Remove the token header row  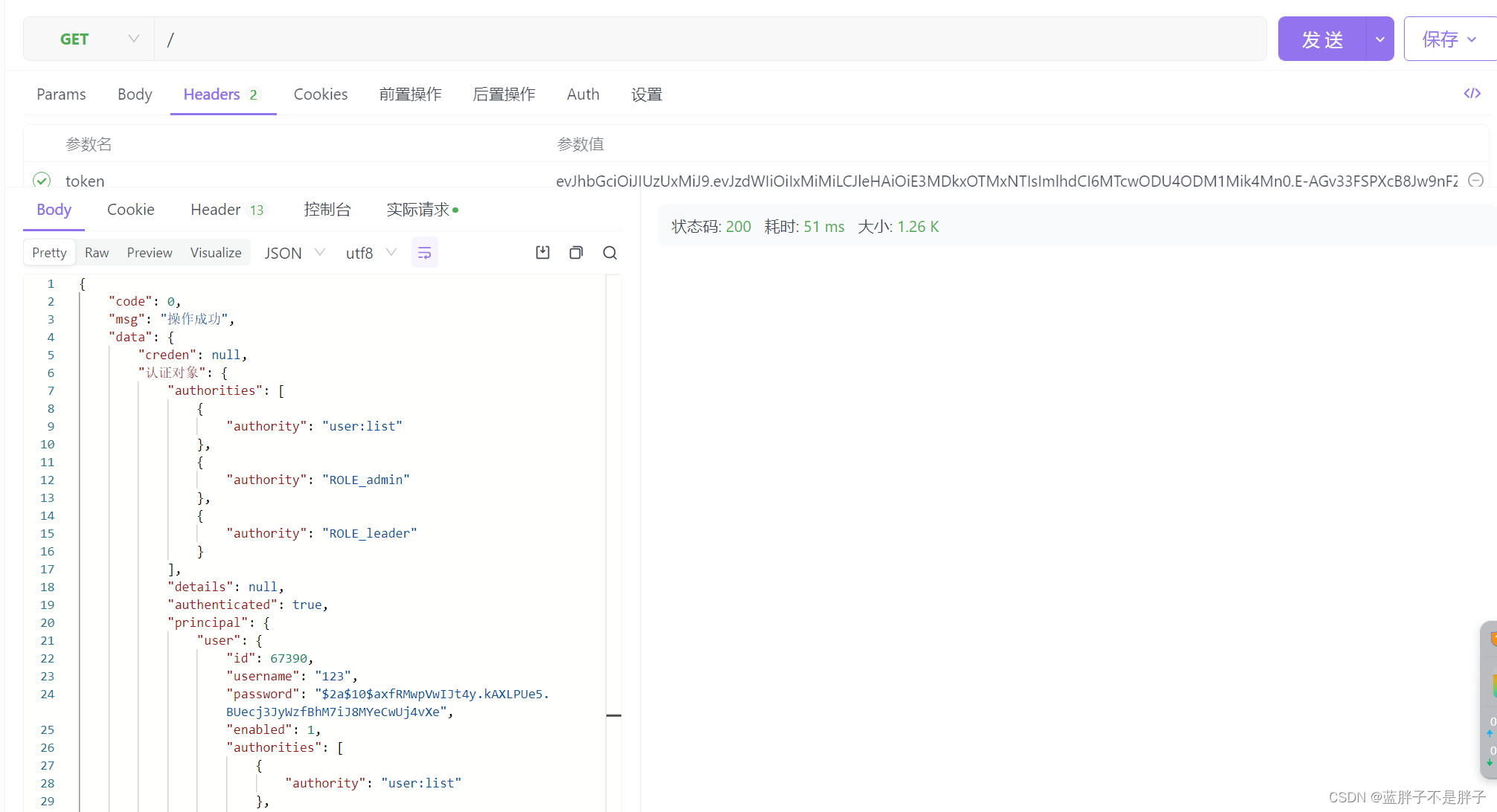pos(1475,180)
